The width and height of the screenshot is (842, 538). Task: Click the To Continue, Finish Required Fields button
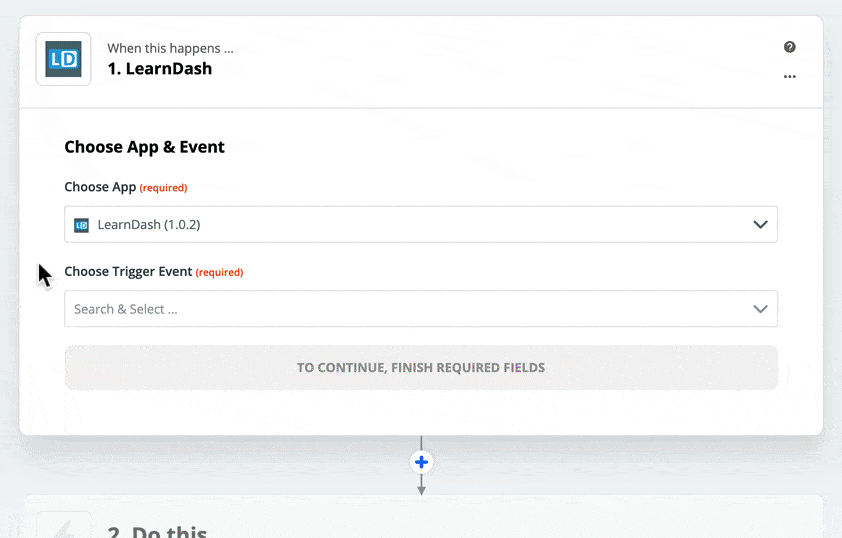click(x=421, y=368)
